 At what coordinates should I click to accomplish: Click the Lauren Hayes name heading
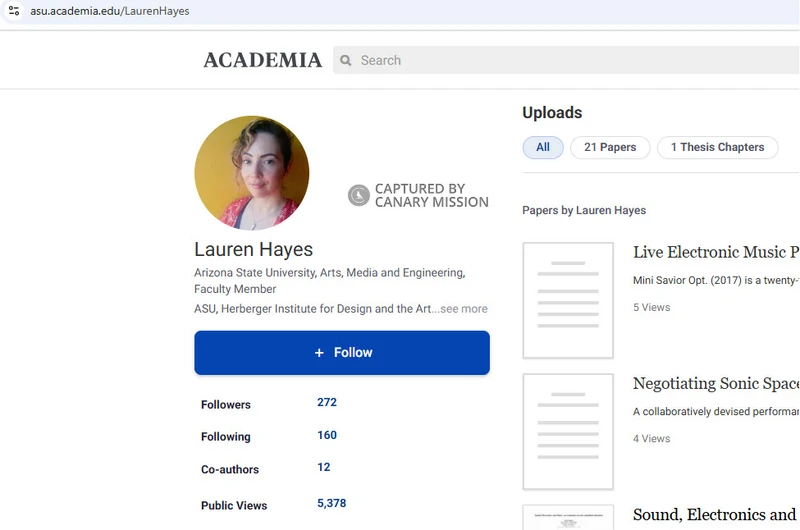pos(254,249)
